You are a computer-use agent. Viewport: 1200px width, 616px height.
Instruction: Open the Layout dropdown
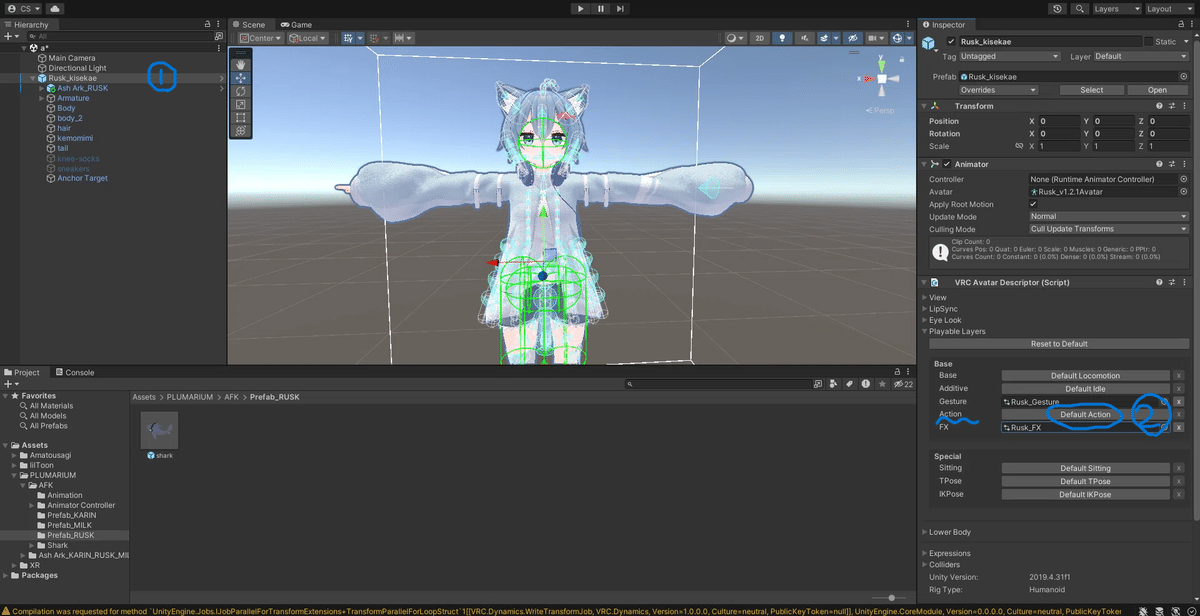(x=1168, y=8)
